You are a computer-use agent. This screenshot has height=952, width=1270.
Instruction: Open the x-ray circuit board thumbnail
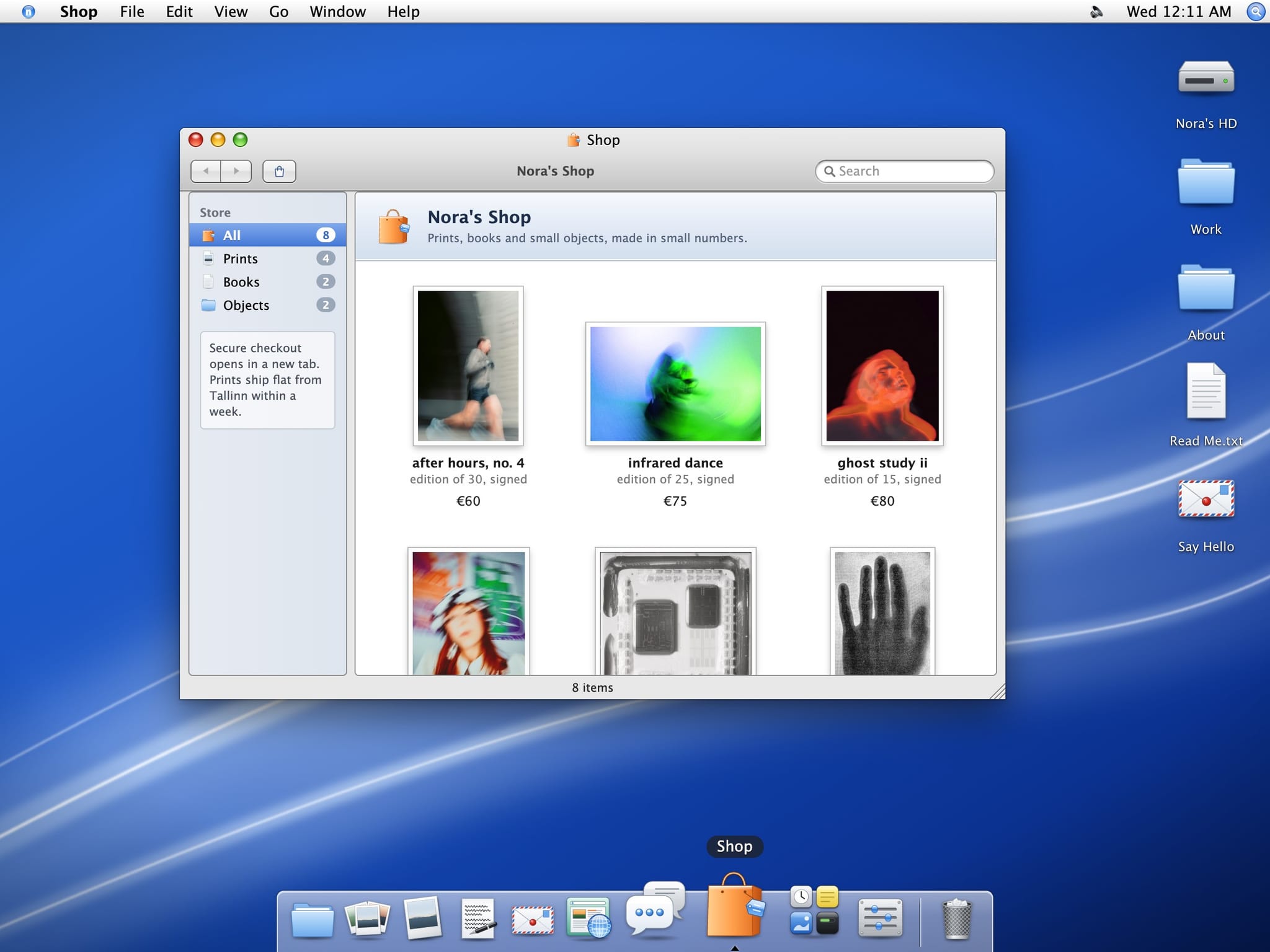pyautogui.click(x=675, y=612)
